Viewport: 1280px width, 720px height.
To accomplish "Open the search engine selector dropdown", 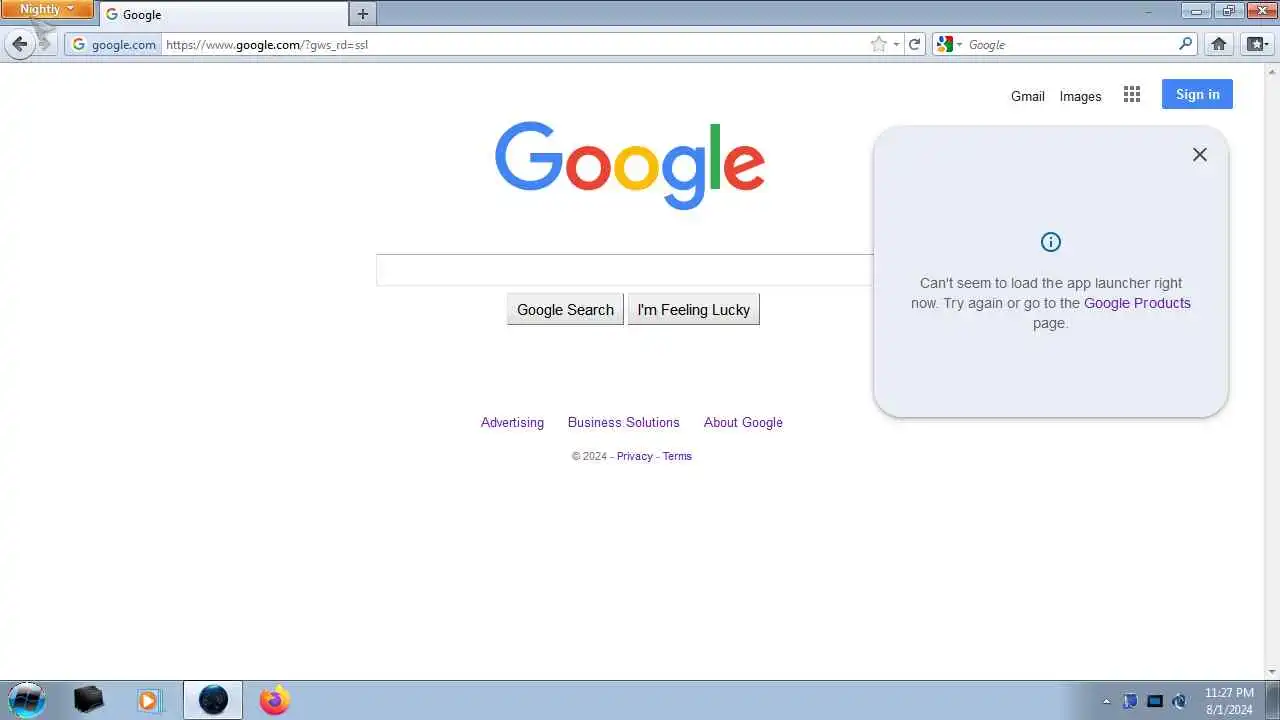I will [x=948, y=44].
